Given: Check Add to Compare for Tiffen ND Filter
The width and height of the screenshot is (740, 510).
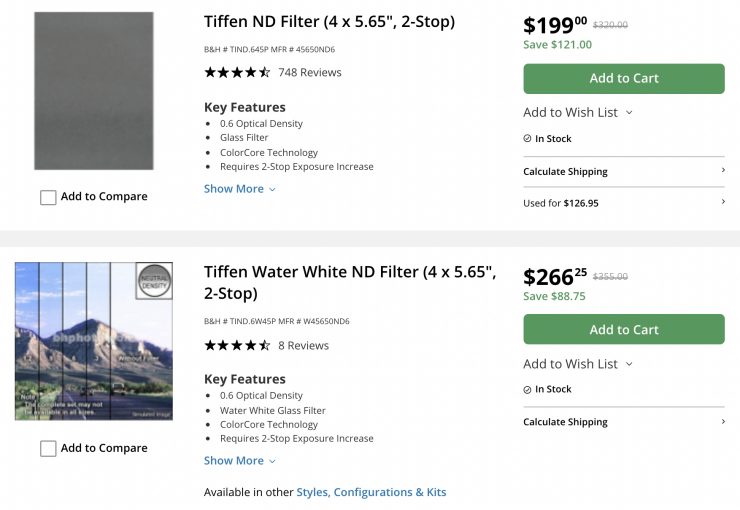Looking at the screenshot, I should coord(48,198).
